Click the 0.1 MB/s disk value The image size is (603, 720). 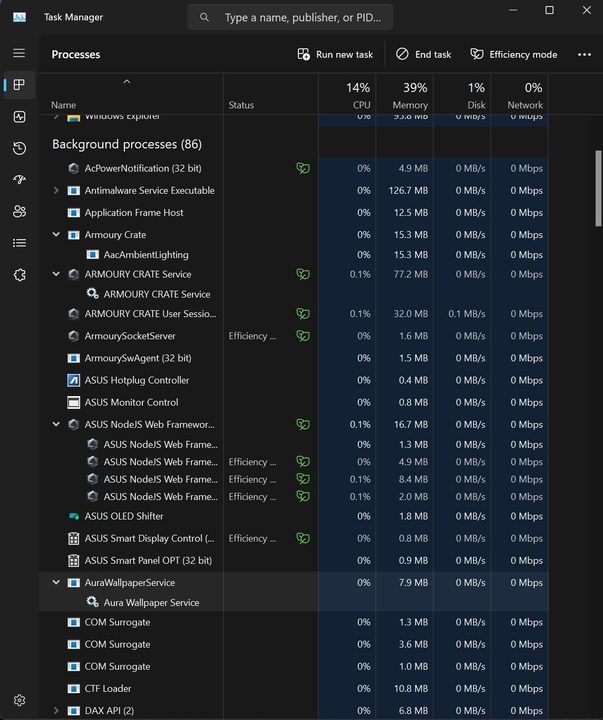[x=467, y=314]
